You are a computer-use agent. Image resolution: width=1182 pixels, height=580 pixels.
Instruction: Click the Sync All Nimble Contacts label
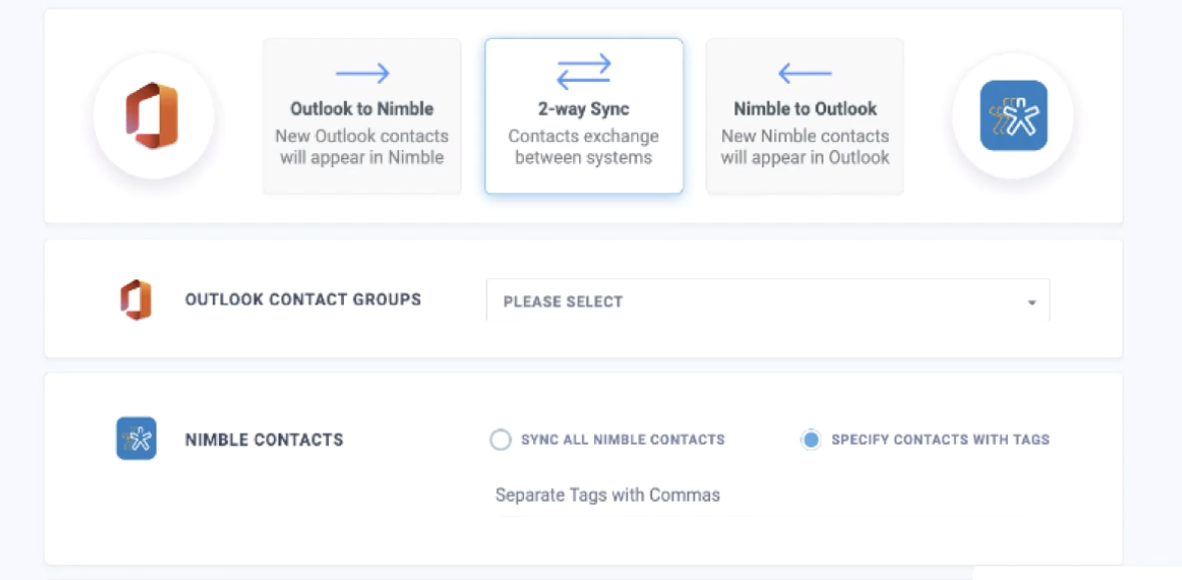(622, 440)
